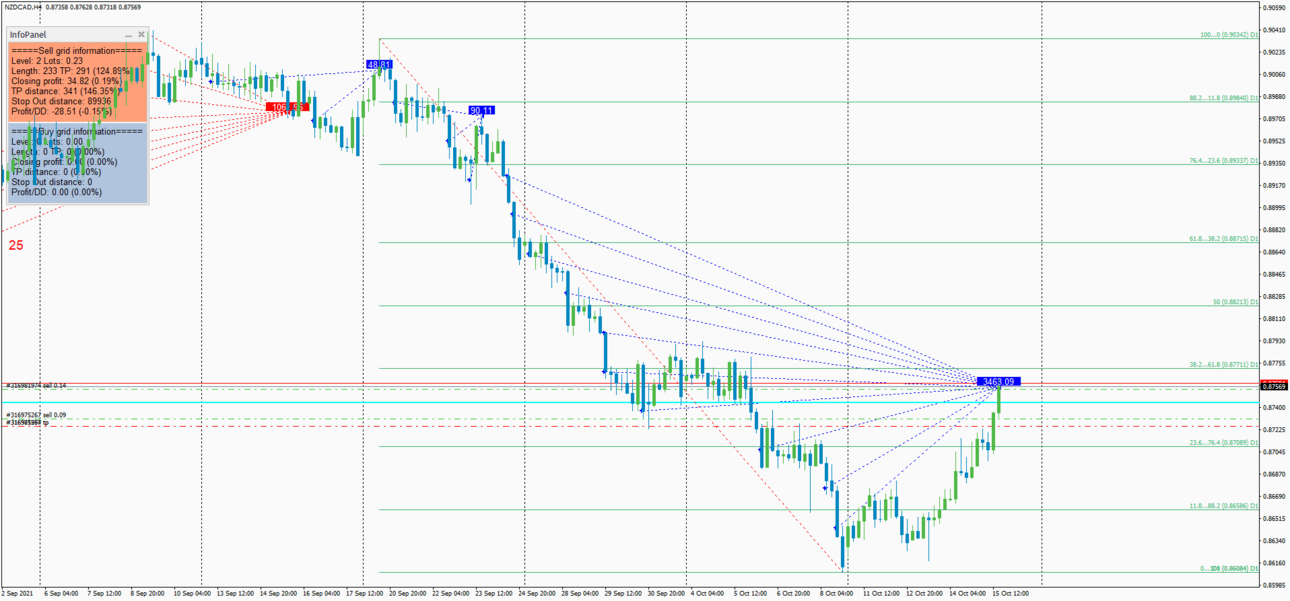
Task: Select the Buy grid information header line
Action: pyautogui.click(x=77, y=131)
